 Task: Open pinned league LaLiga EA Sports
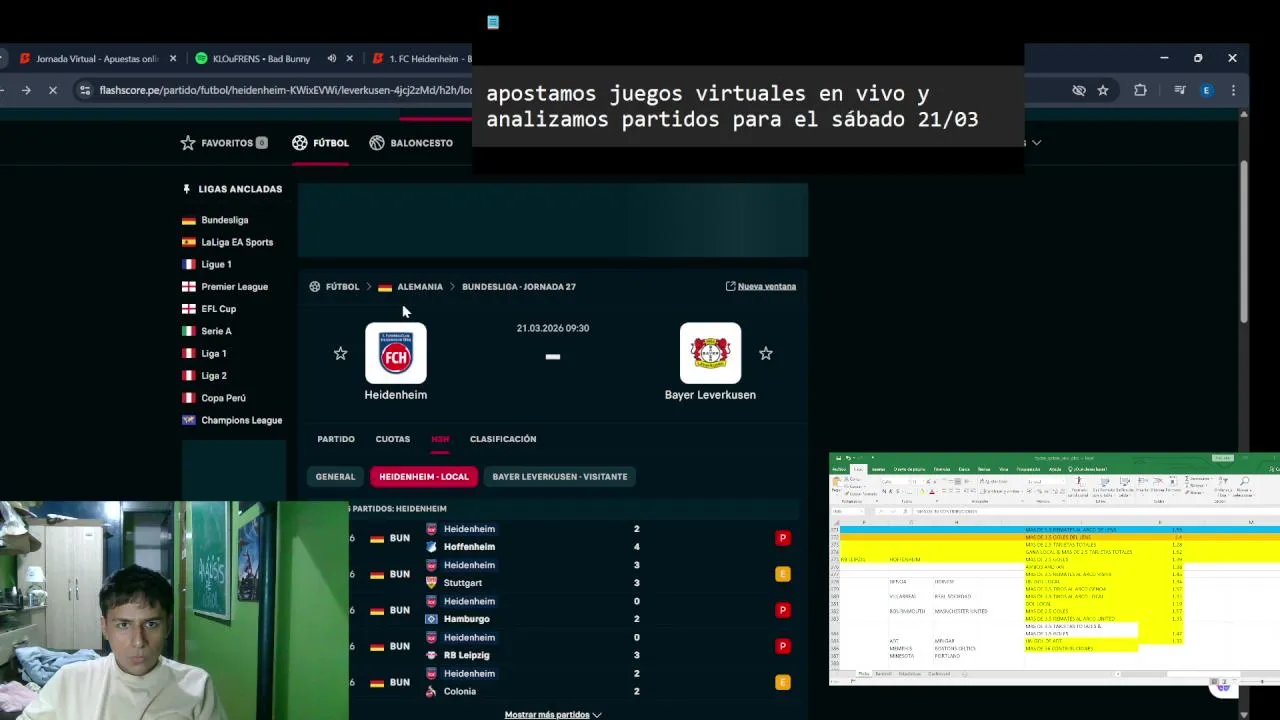point(237,242)
